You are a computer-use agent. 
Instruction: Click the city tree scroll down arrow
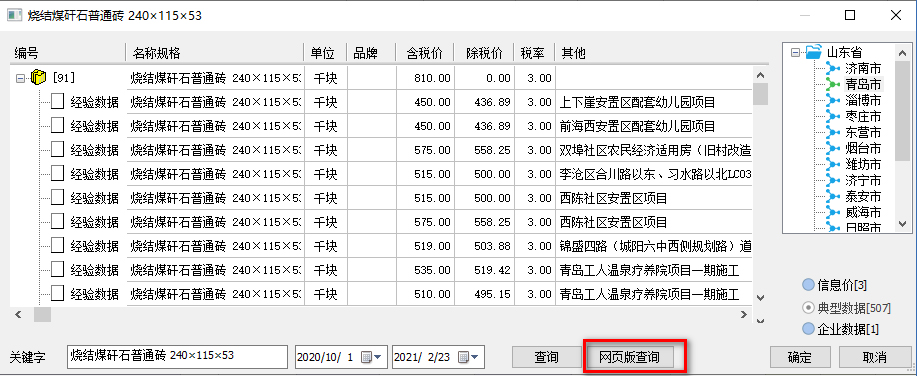(902, 224)
